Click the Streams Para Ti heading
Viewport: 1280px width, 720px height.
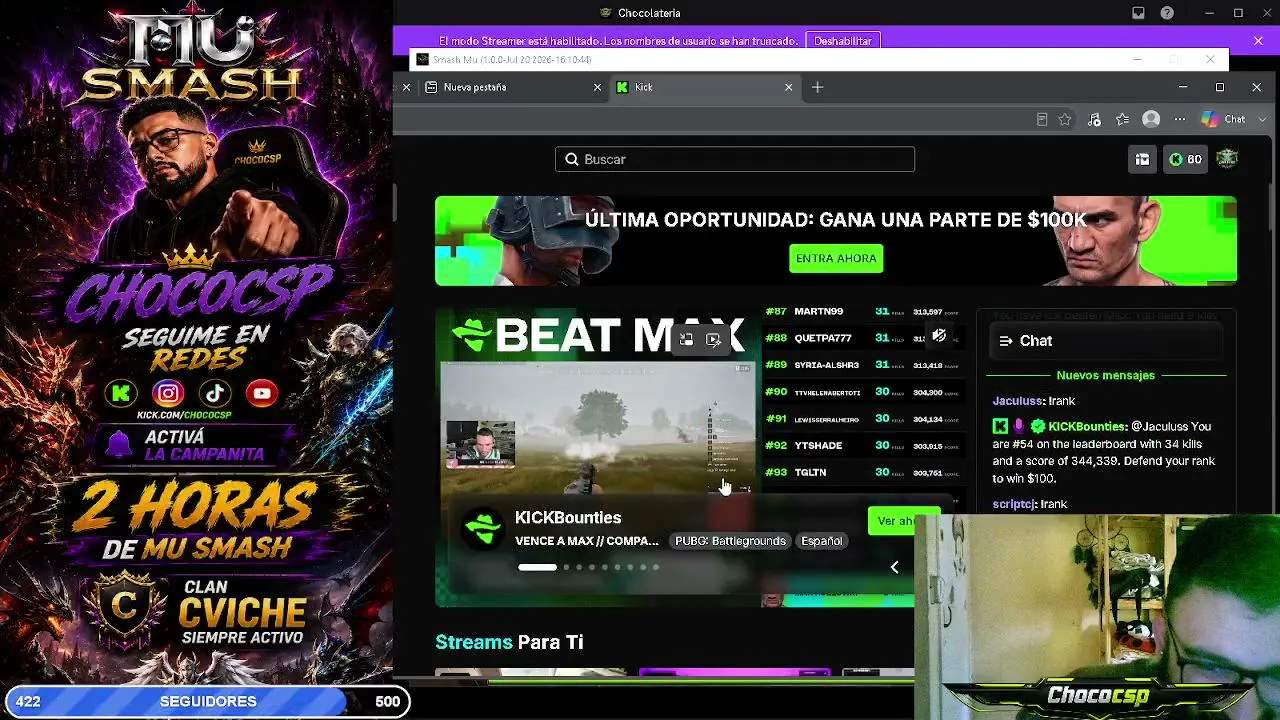pos(509,642)
